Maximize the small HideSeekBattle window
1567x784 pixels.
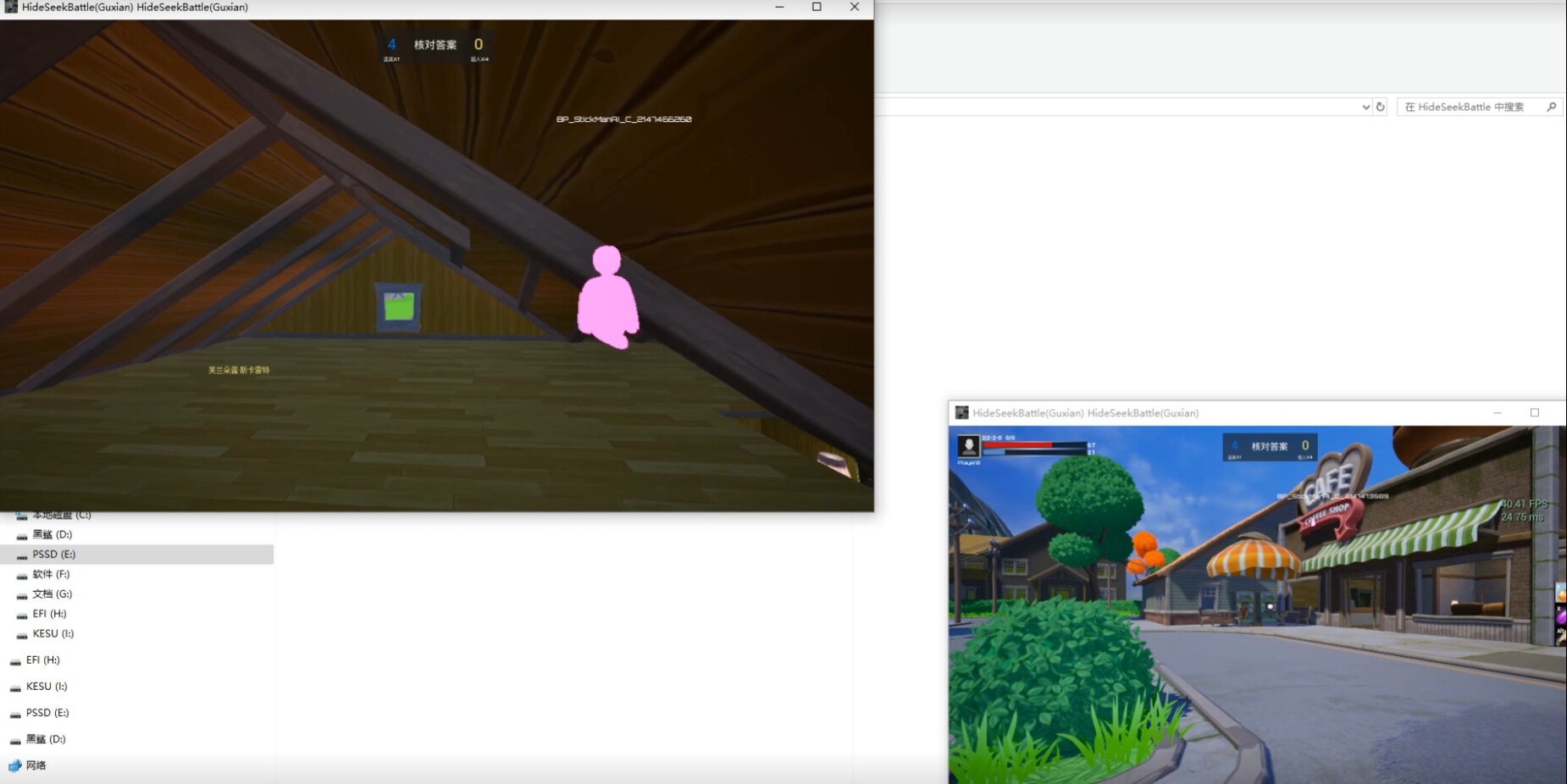[x=1534, y=413]
